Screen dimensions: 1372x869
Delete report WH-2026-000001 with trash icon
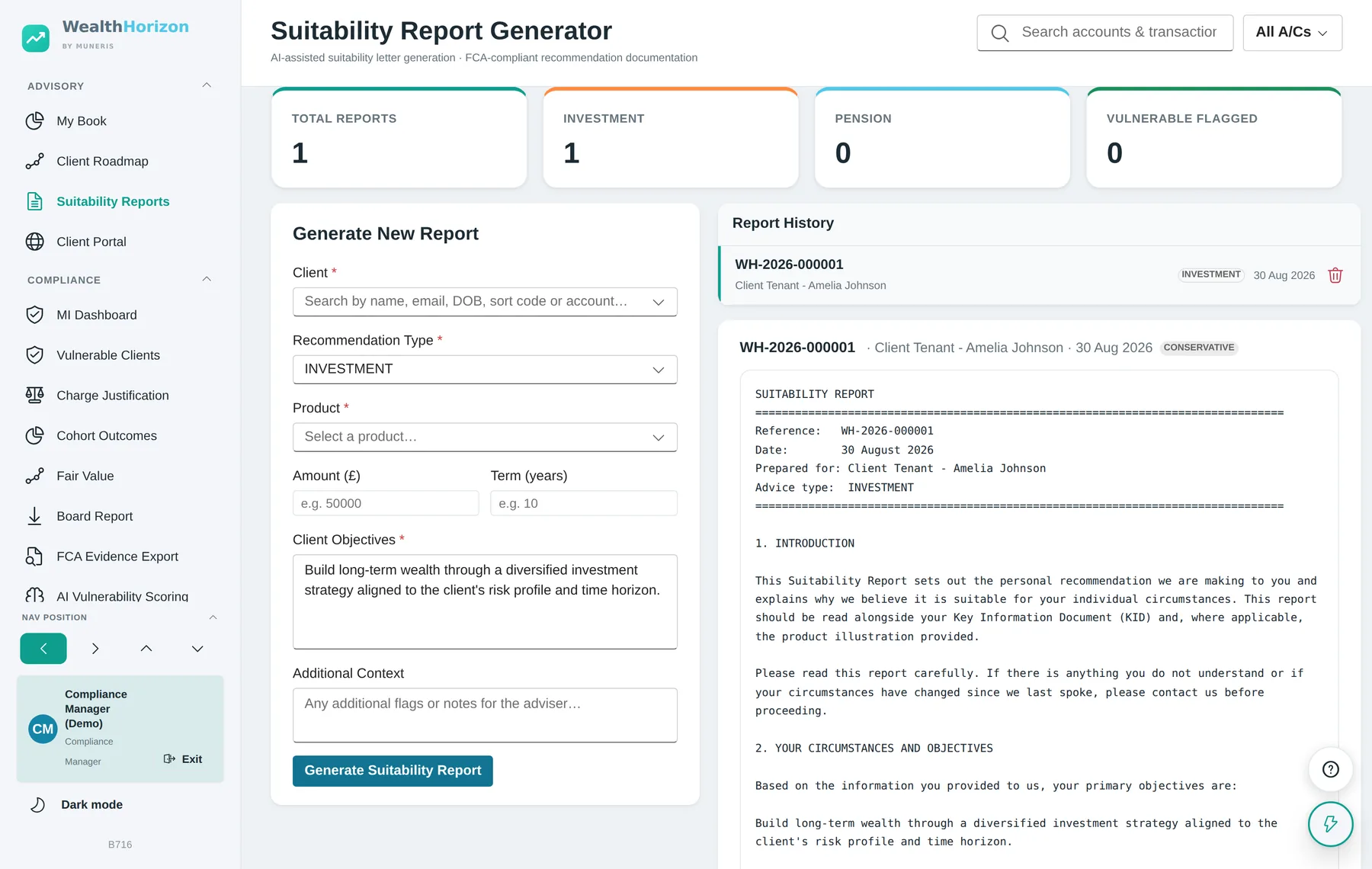click(x=1335, y=275)
